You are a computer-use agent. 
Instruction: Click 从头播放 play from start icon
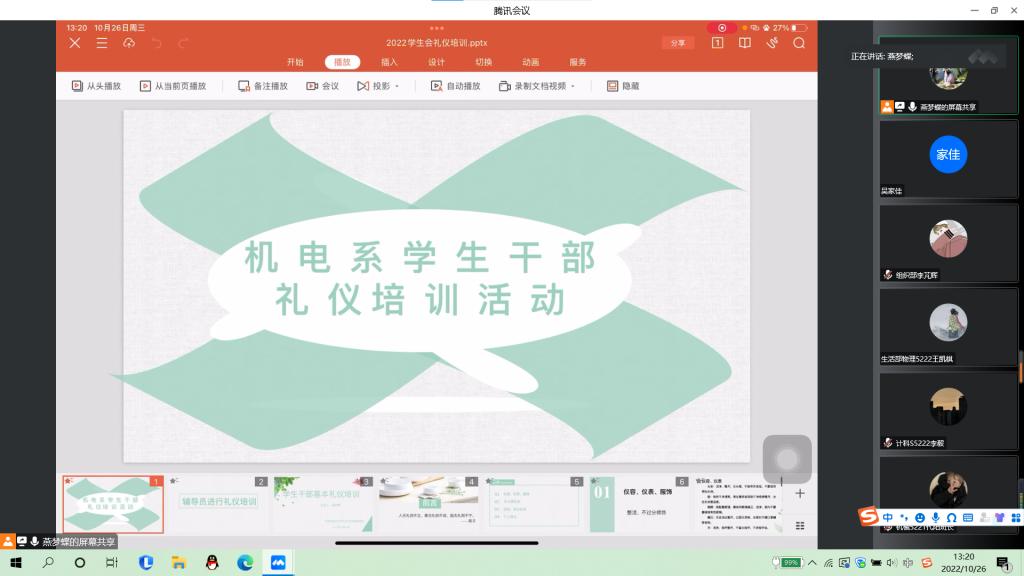pos(77,86)
